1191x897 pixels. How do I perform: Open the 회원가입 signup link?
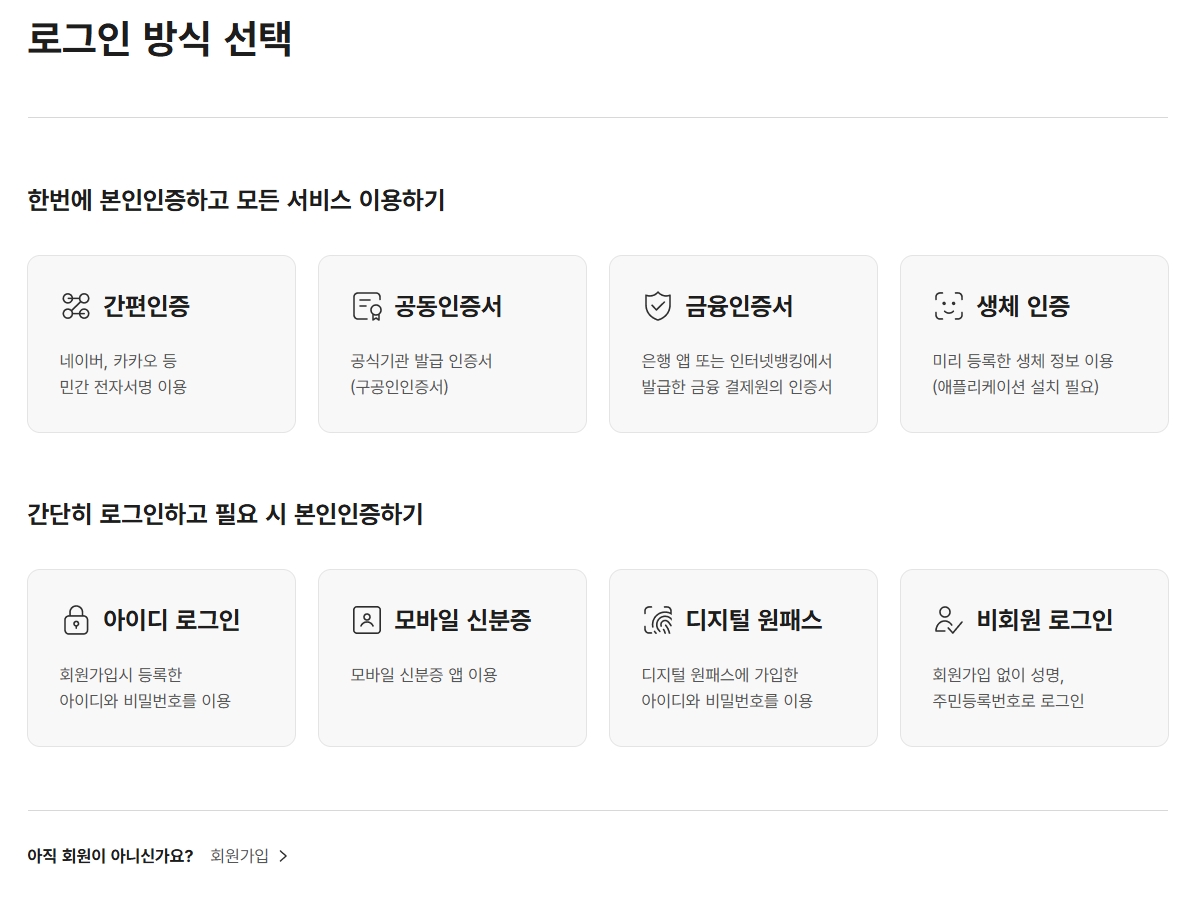click(238, 856)
